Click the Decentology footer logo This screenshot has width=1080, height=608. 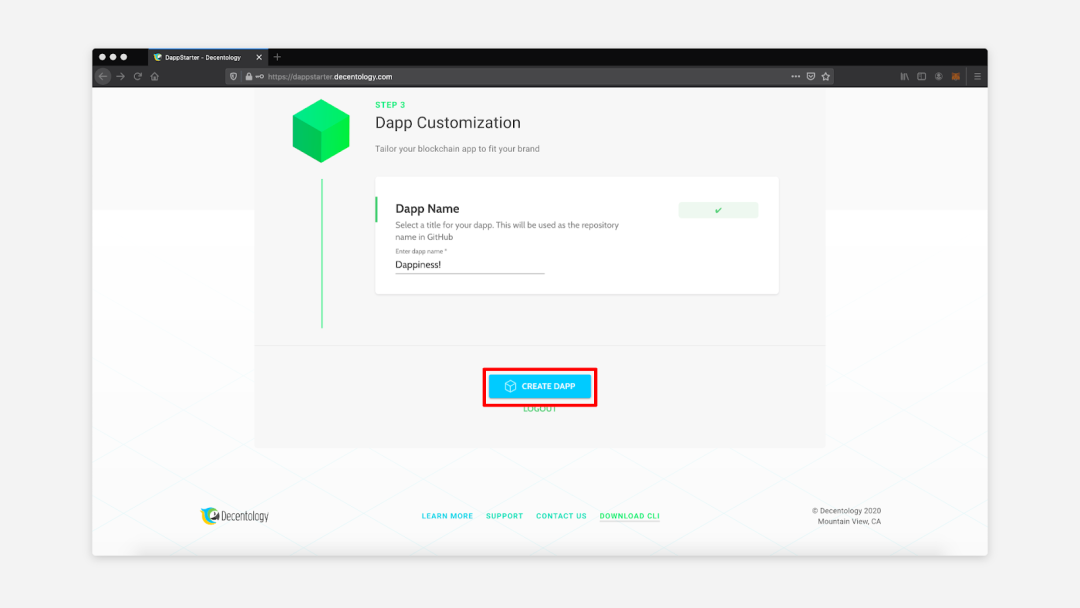coord(235,516)
